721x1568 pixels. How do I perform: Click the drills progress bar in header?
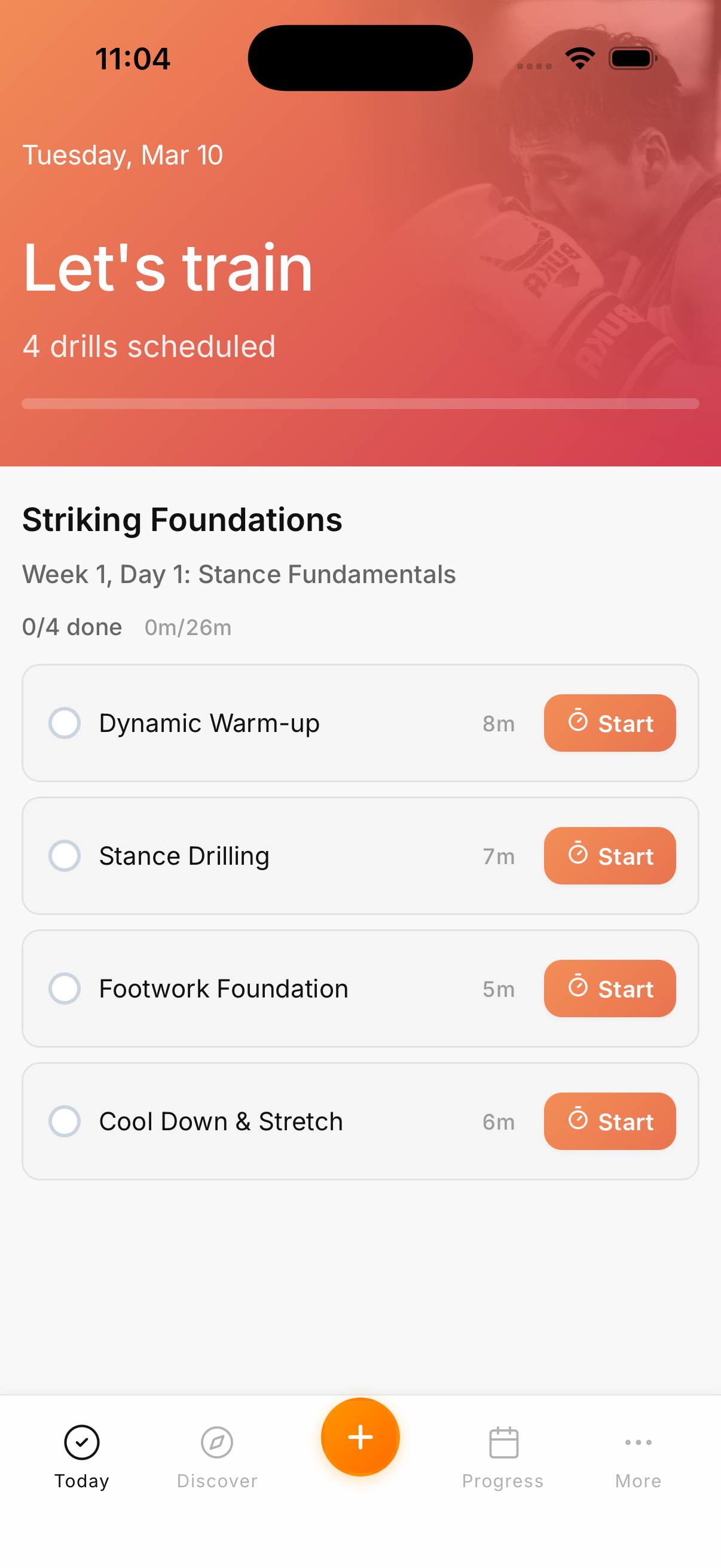[360, 404]
